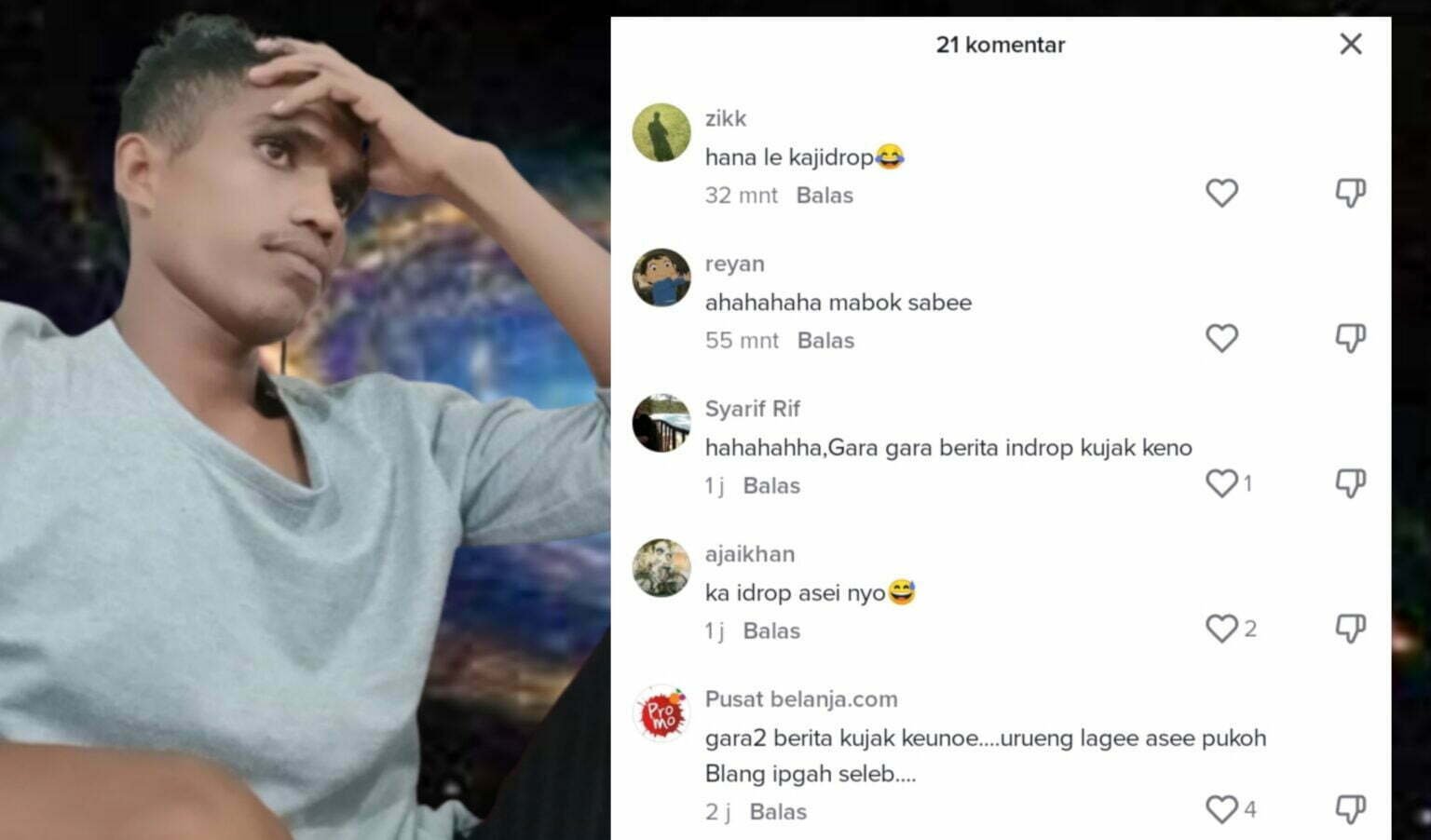Open zikk's profile picture
The width and height of the screenshot is (1431, 840).
coord(661,132)
